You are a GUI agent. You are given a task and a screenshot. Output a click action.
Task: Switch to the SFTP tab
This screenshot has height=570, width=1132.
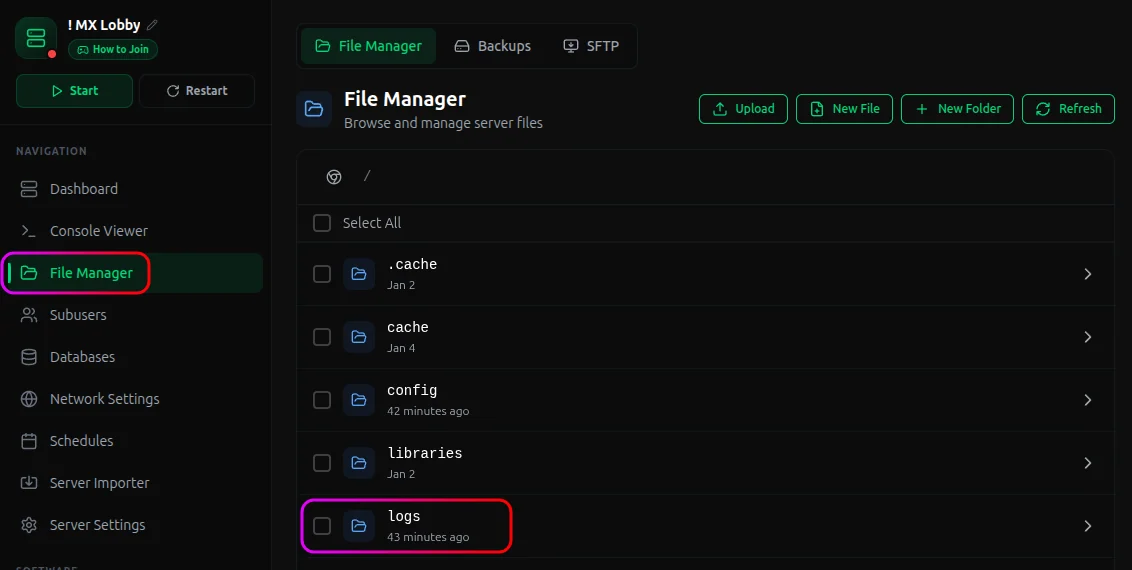tap(591, 46)
